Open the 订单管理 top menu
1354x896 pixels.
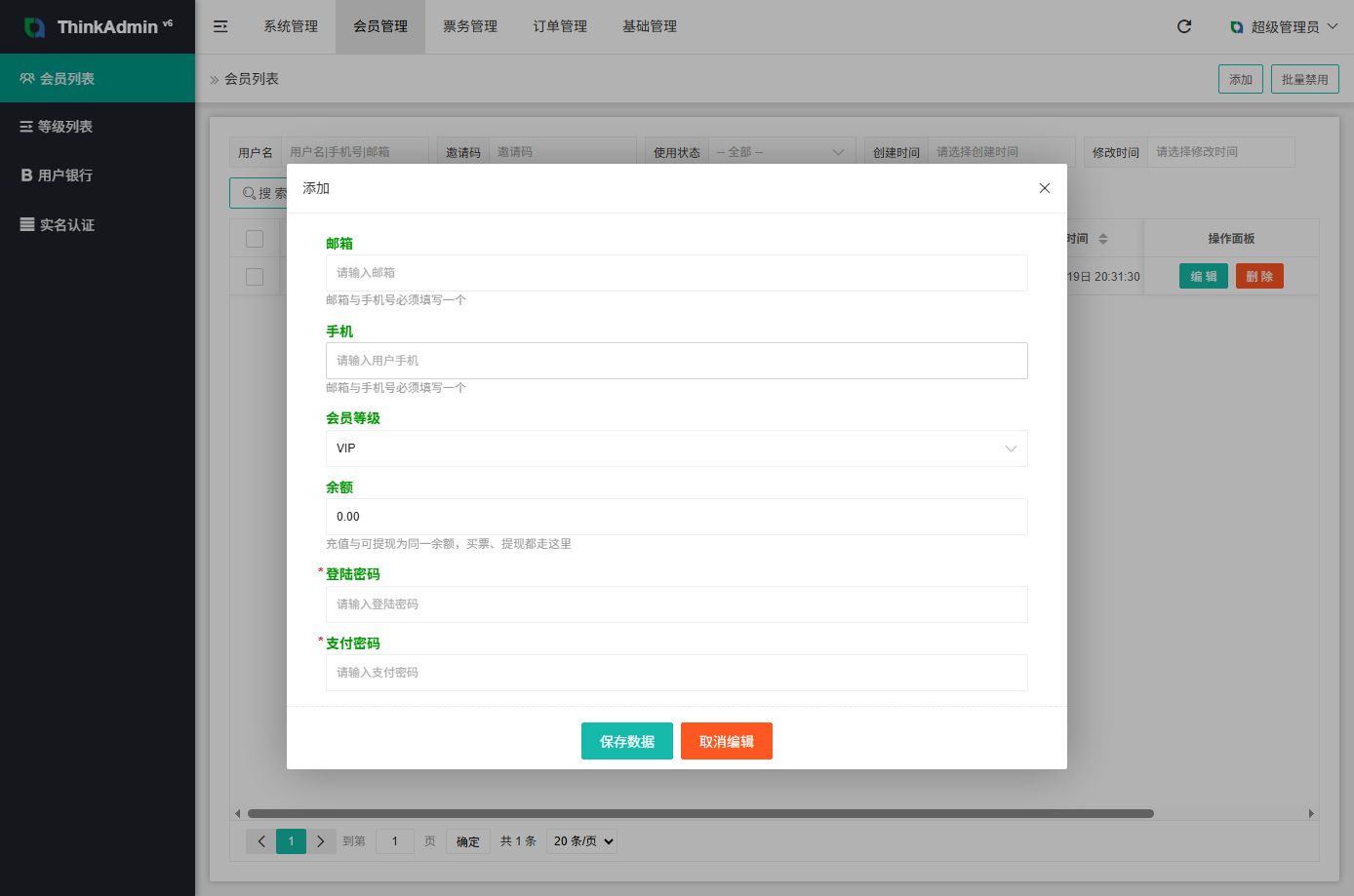click(x=560, y=26)
